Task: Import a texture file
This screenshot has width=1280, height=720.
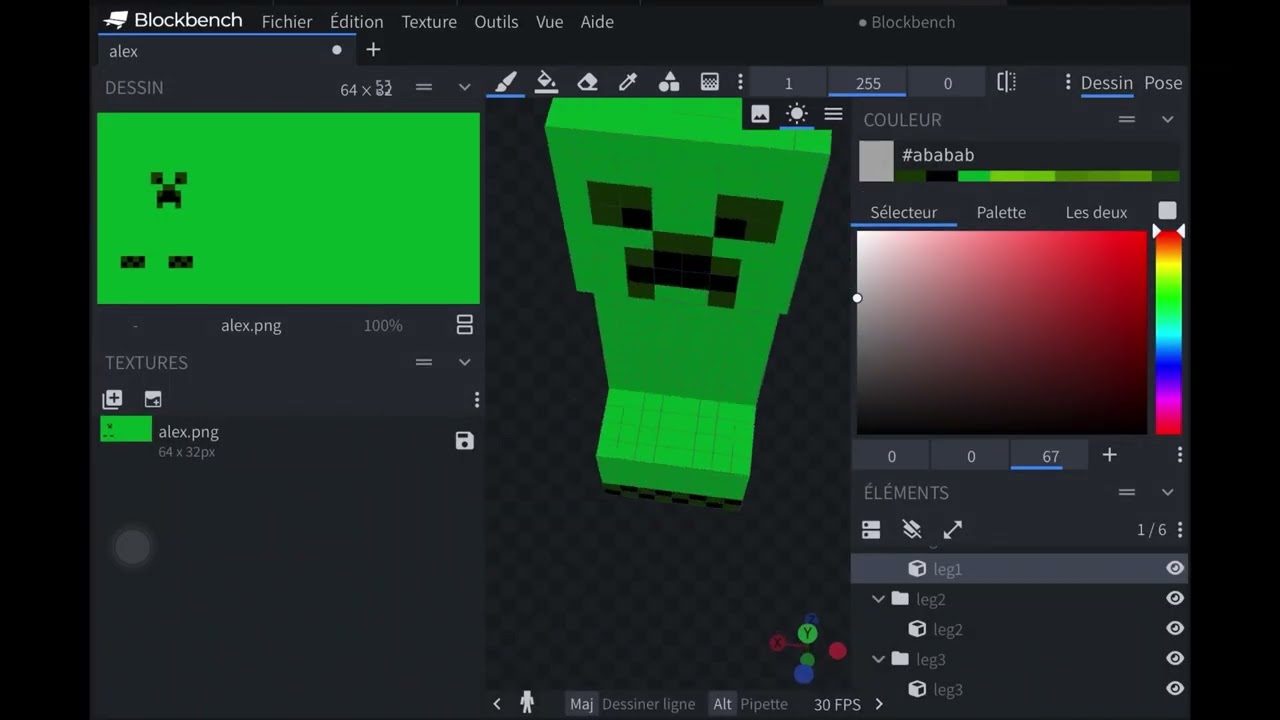Action: (x=153, y=399)
